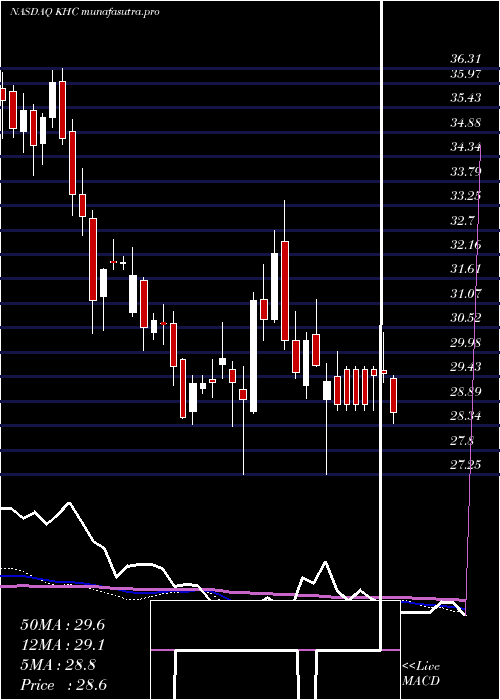500x700 pixels.
Task: Click the 34.88 price axis label
Action: click(x=466, y=123)
